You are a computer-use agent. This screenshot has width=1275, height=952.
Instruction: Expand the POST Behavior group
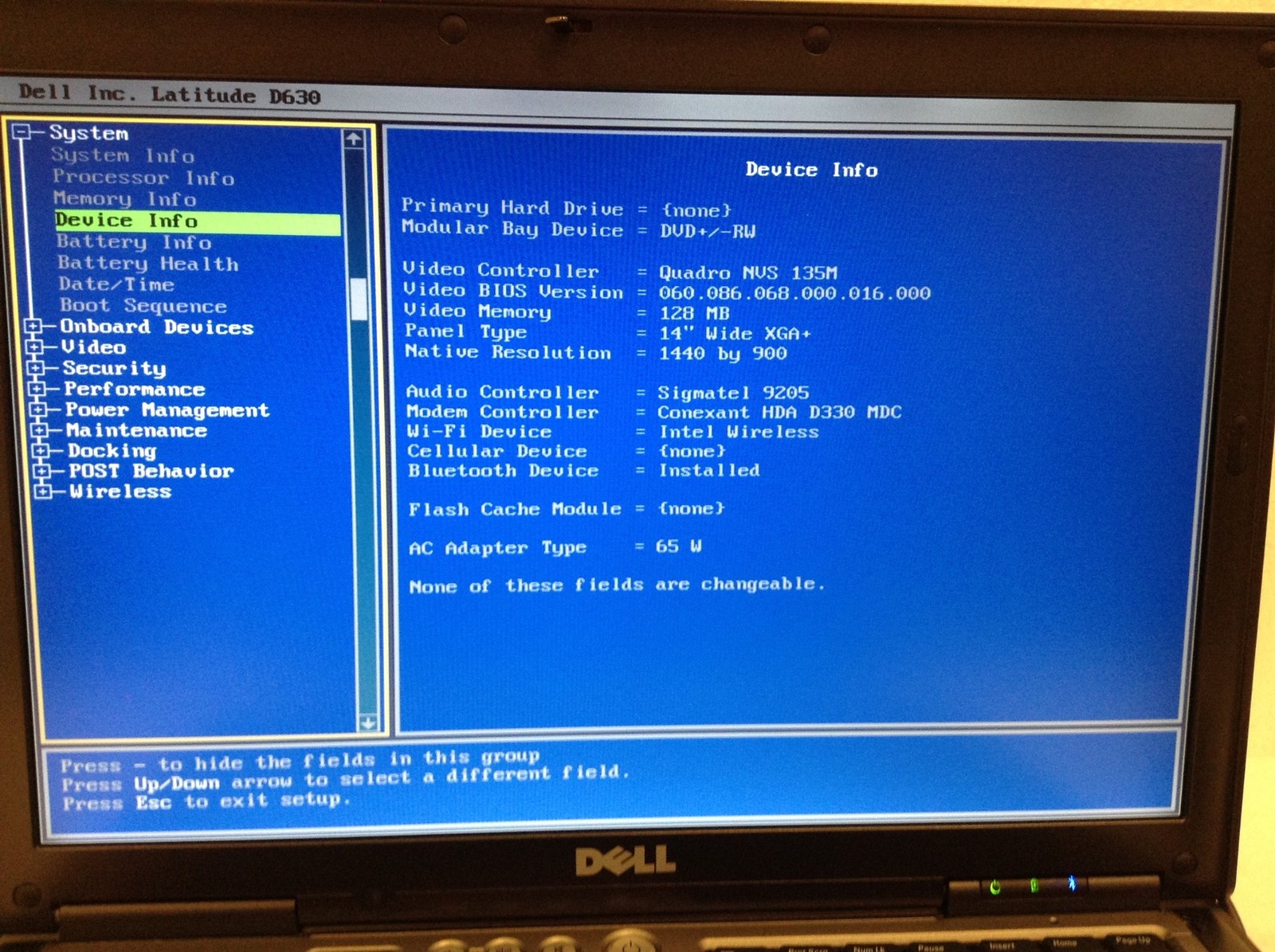[x=41, y=472]
